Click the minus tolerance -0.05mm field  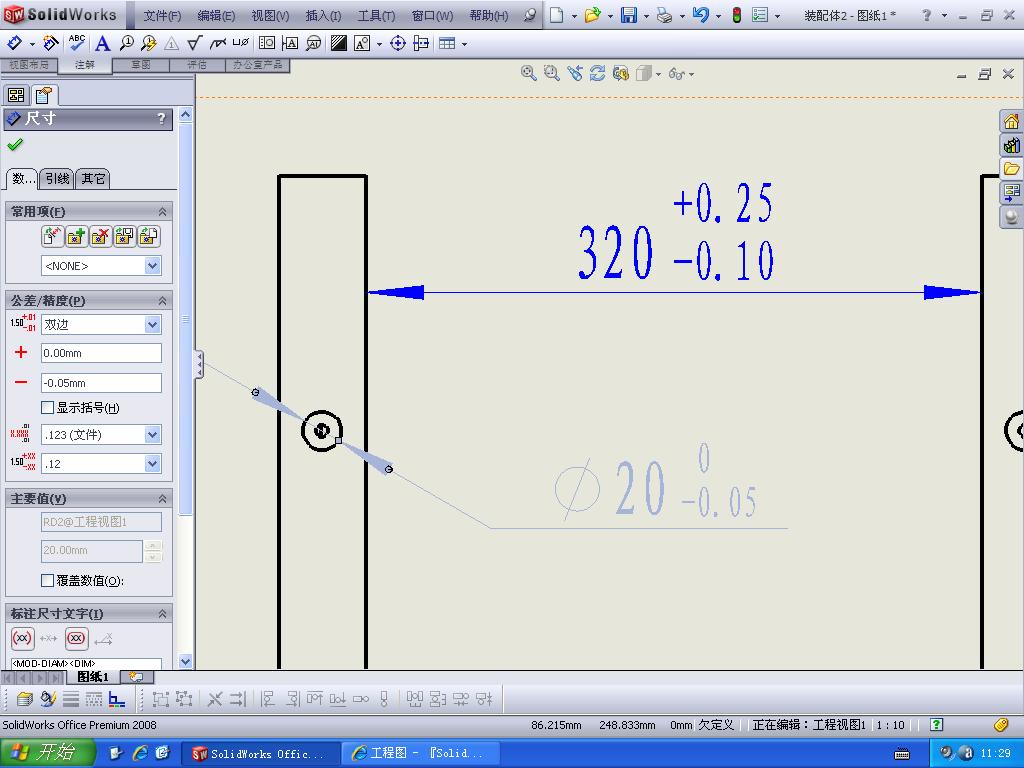101,383
